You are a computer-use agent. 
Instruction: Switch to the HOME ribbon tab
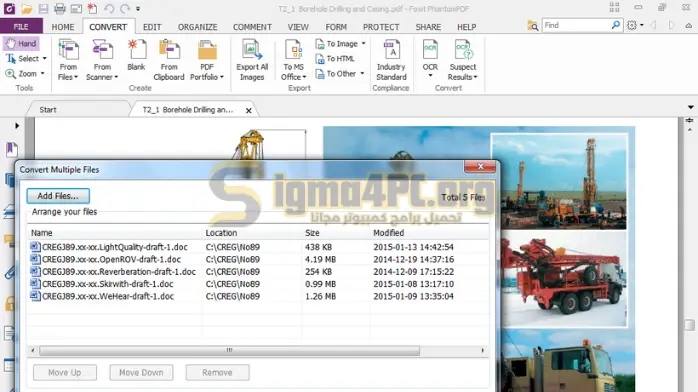tap(63, 27)
